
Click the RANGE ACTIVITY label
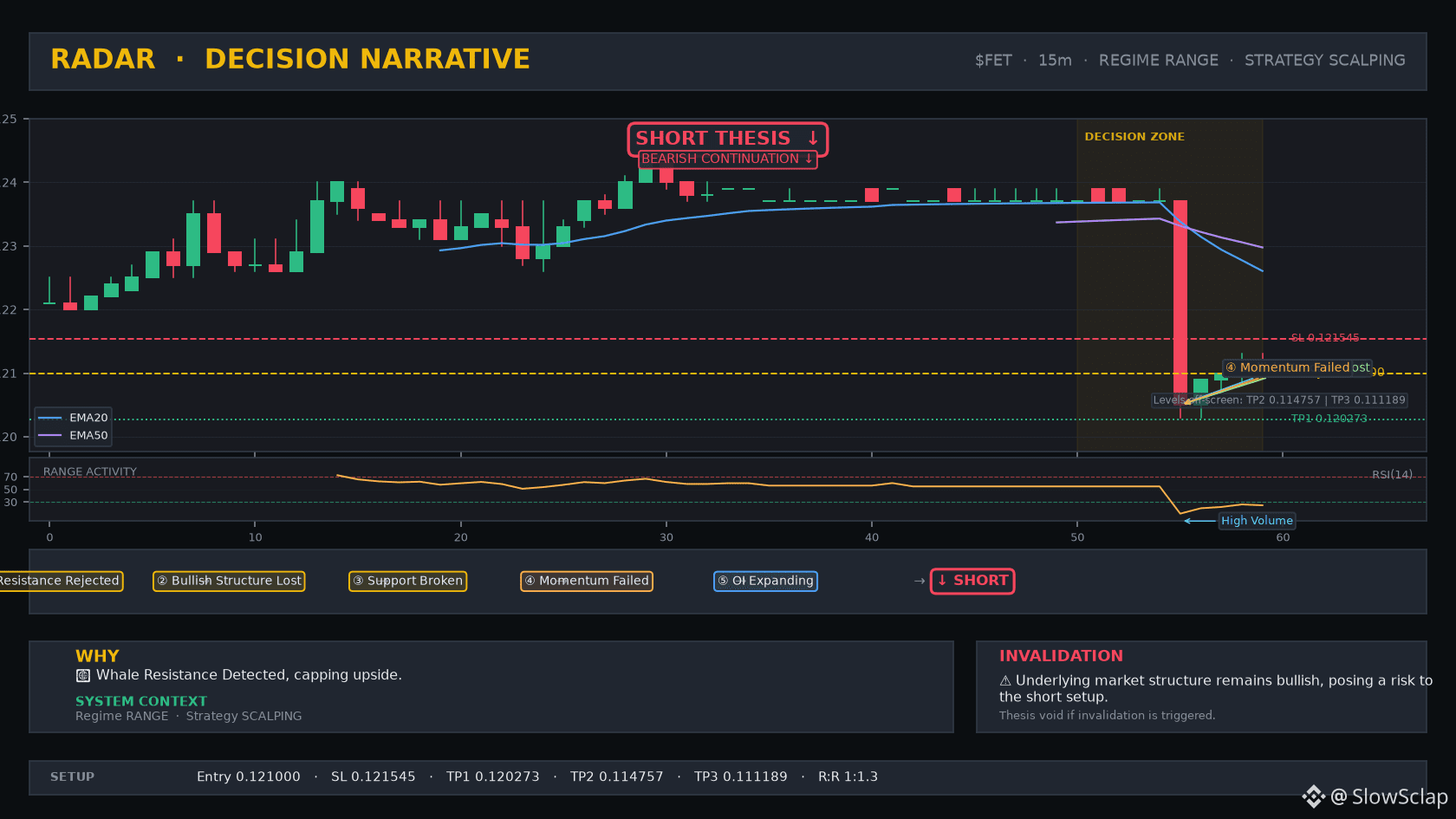pos(90,472)
